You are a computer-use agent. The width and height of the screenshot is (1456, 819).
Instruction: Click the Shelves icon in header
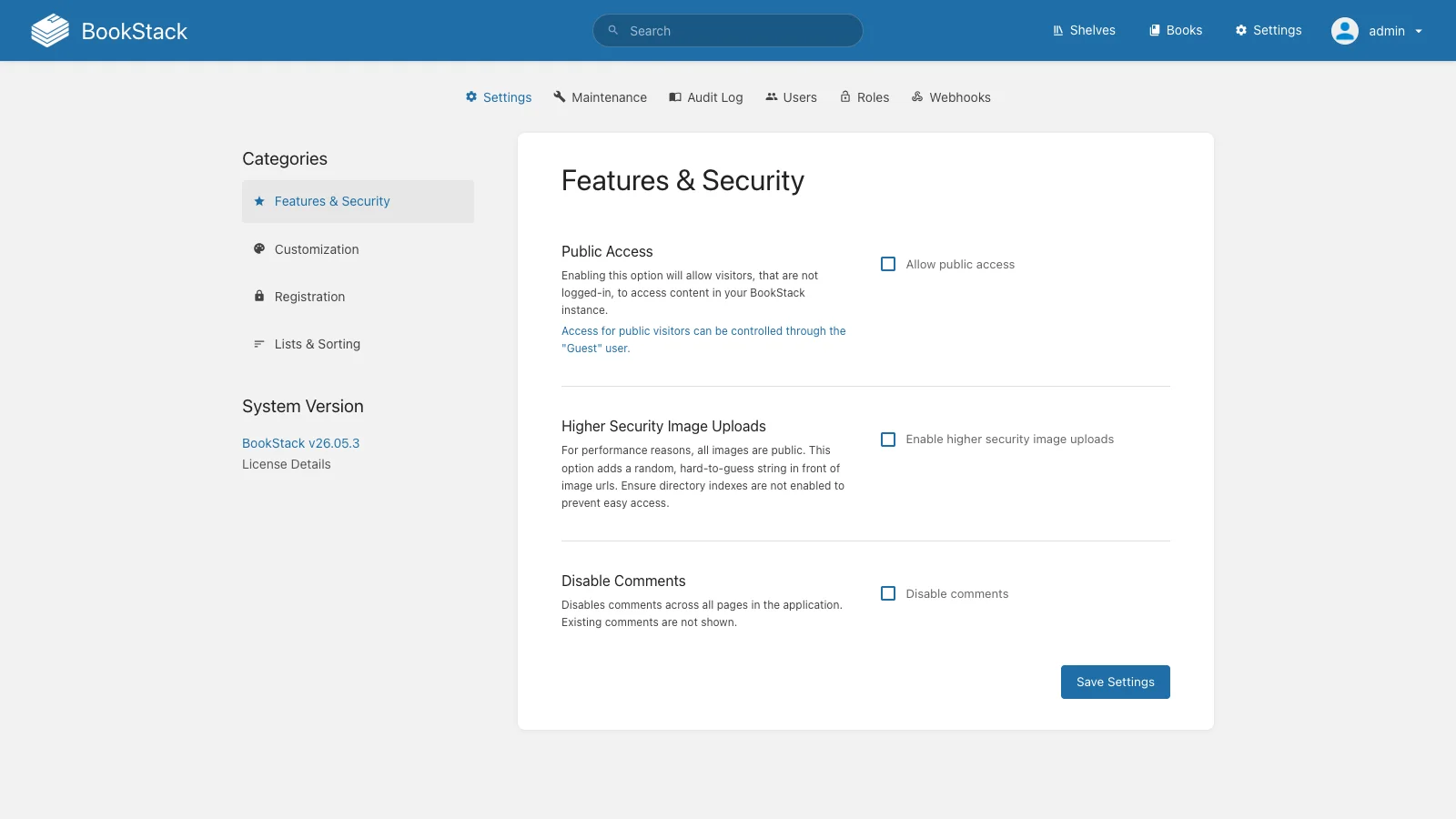(1058, 30)
